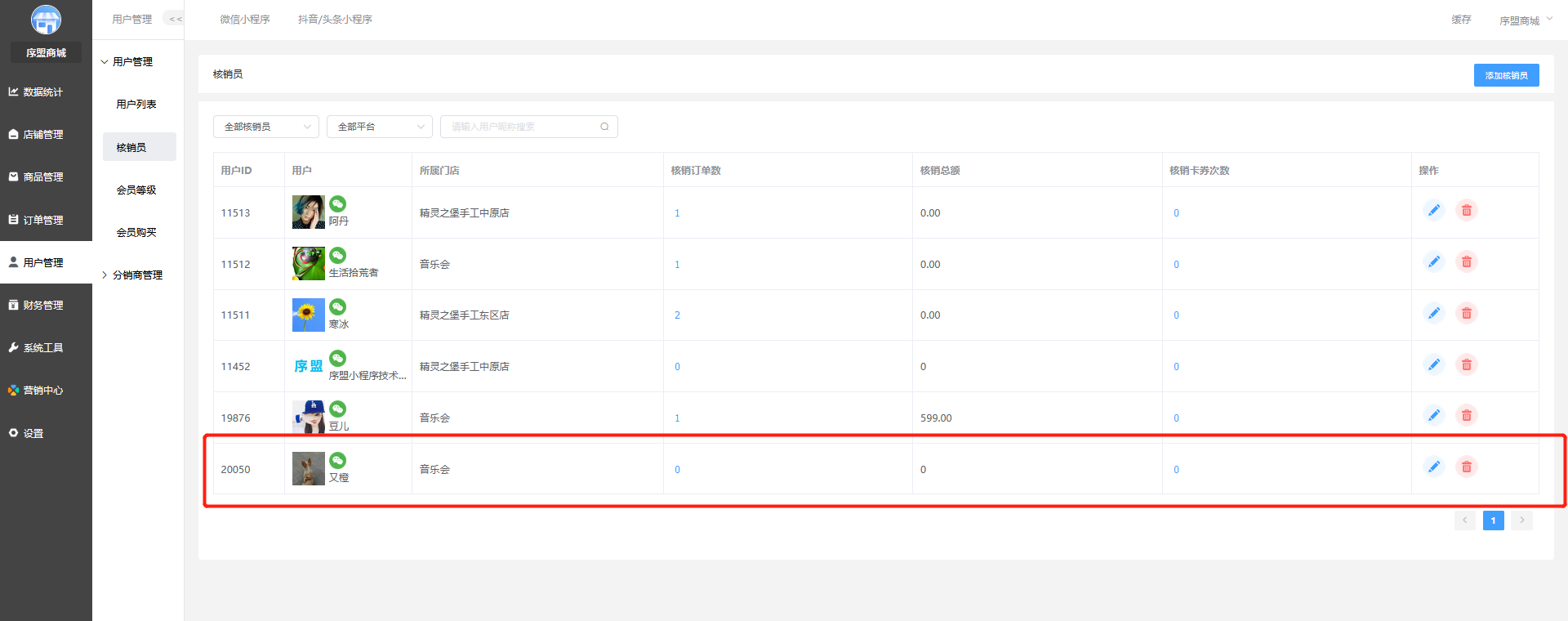Screen dimensions: 1568x621
Task: Click sunflower avatar of 寒冰
Action: pyautogui.click(x=309, y=315)
